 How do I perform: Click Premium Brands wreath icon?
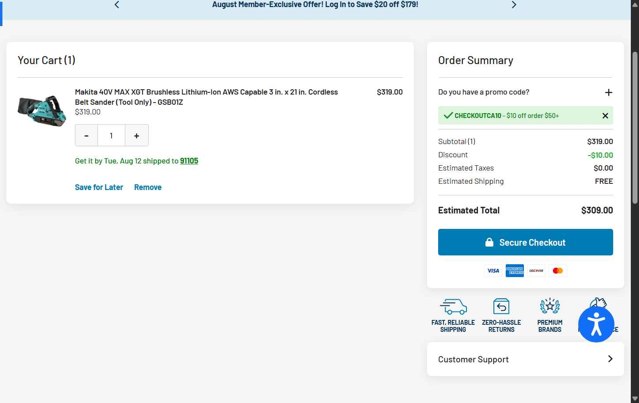550,306
